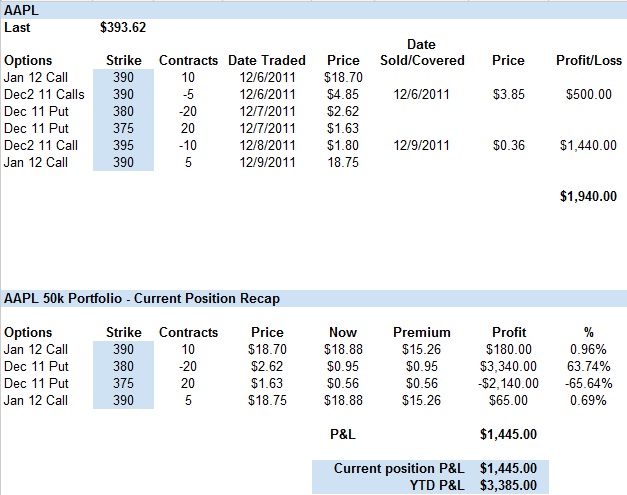Select the -5 contracts cell
This screenshot has height=495, width=627.
click(x=188, y=94)
